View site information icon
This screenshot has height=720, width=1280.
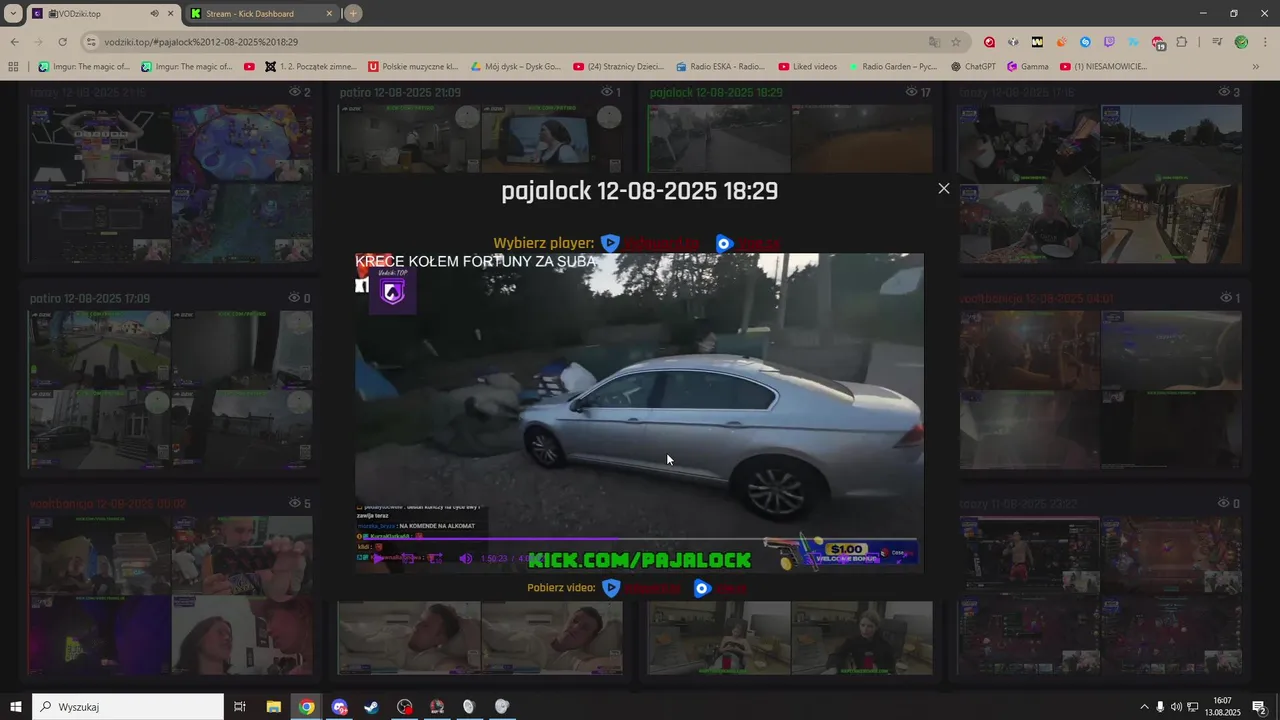(91, 42)
